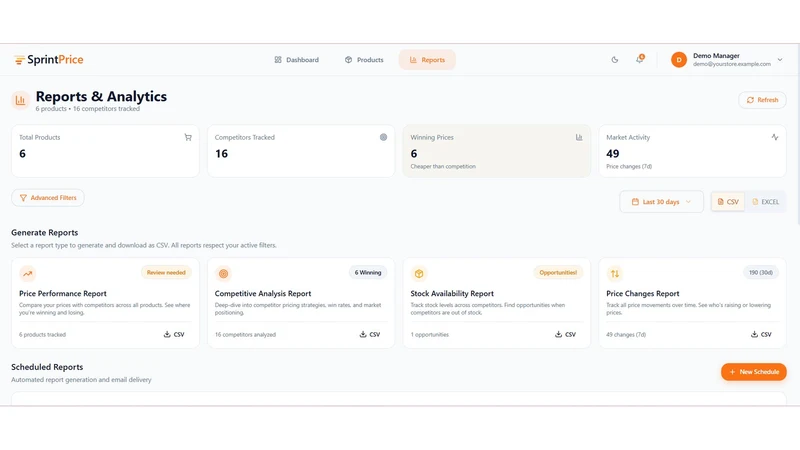Open the Total Products card
This screenshot has height=450, width=800.
point(105,151)
